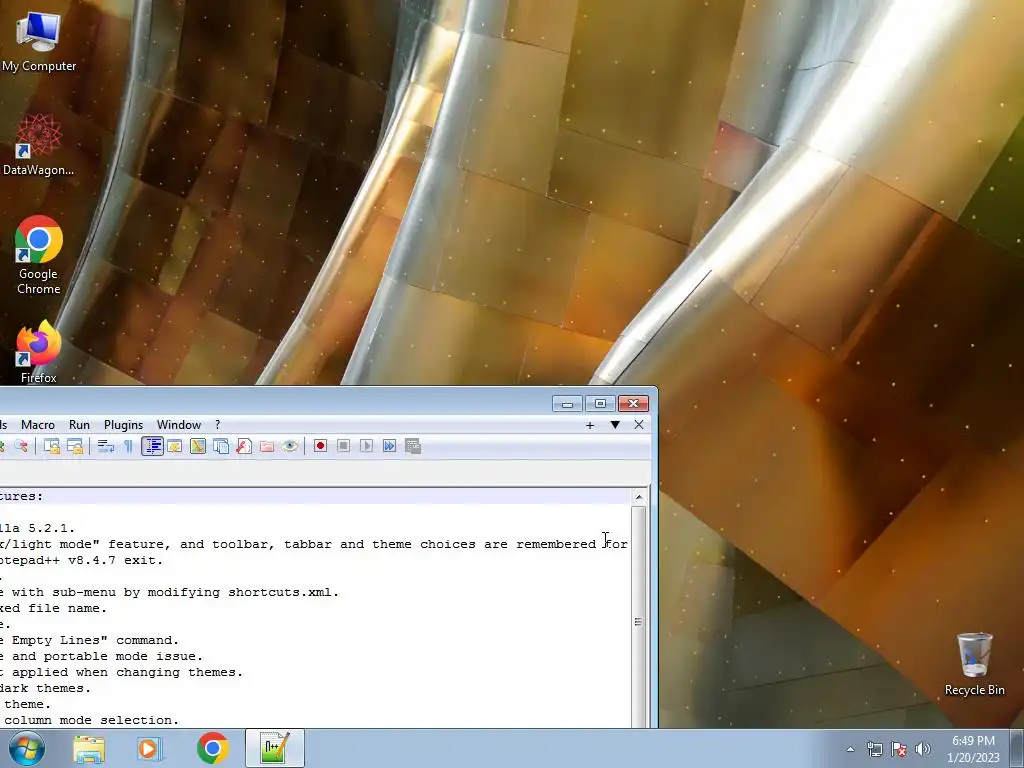Viewport: 1024px width, 768px height.
Task: Click the Action Center flag icon
Action: [899, 749]
